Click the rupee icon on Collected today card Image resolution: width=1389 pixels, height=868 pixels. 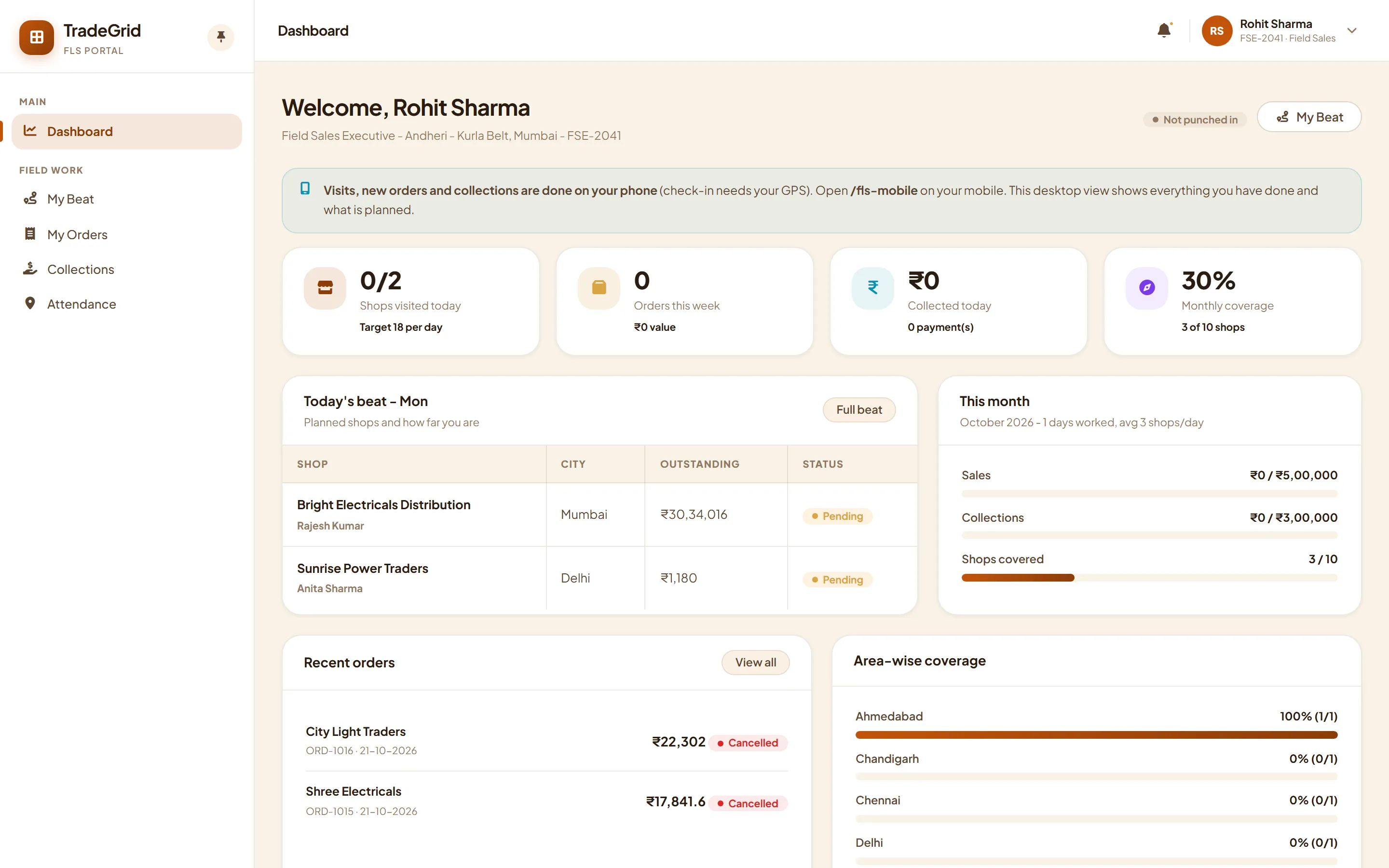click(x=872, y=288)
